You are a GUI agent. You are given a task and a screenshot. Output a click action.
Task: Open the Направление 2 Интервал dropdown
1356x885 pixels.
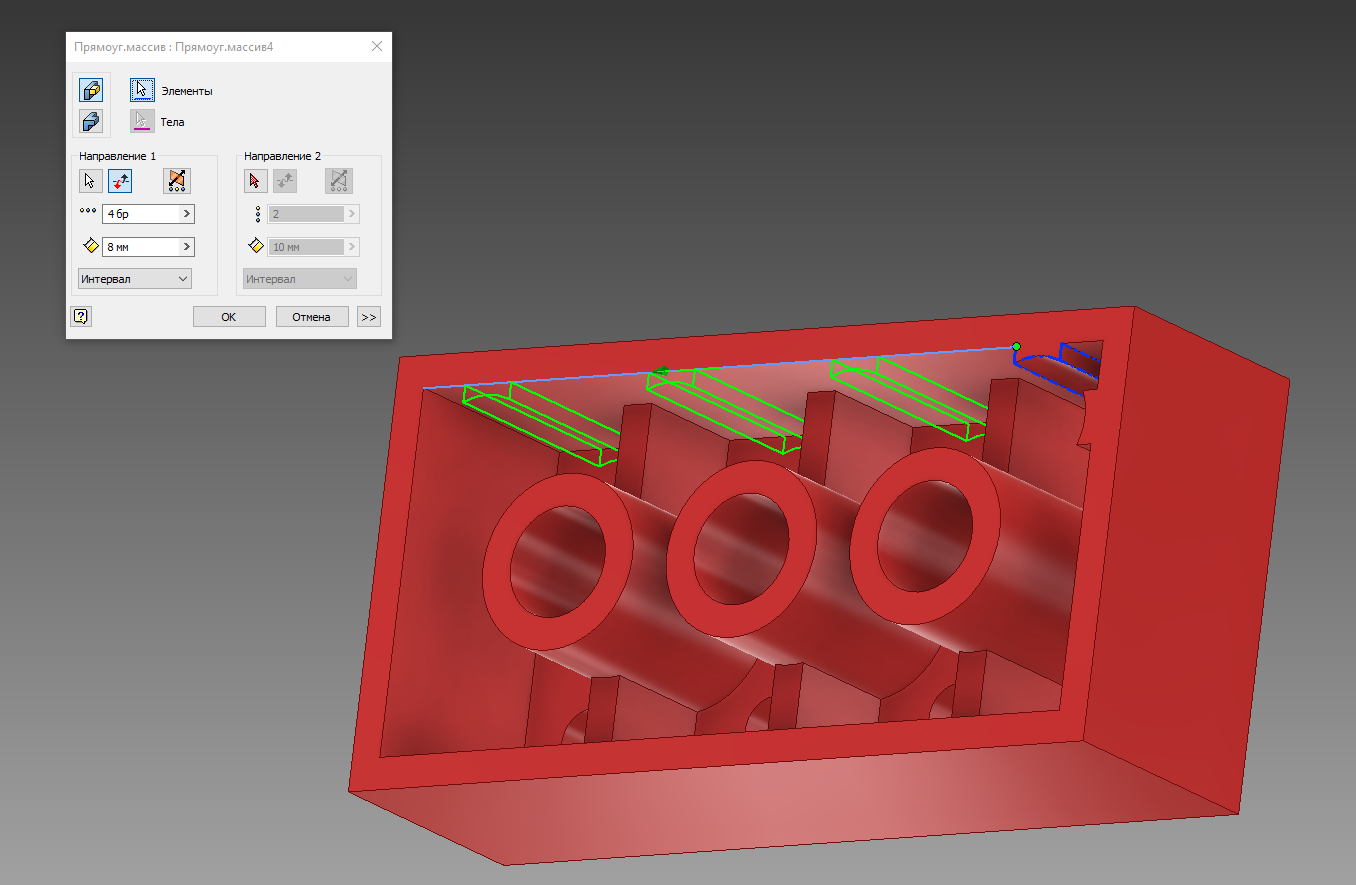(300, 279)
